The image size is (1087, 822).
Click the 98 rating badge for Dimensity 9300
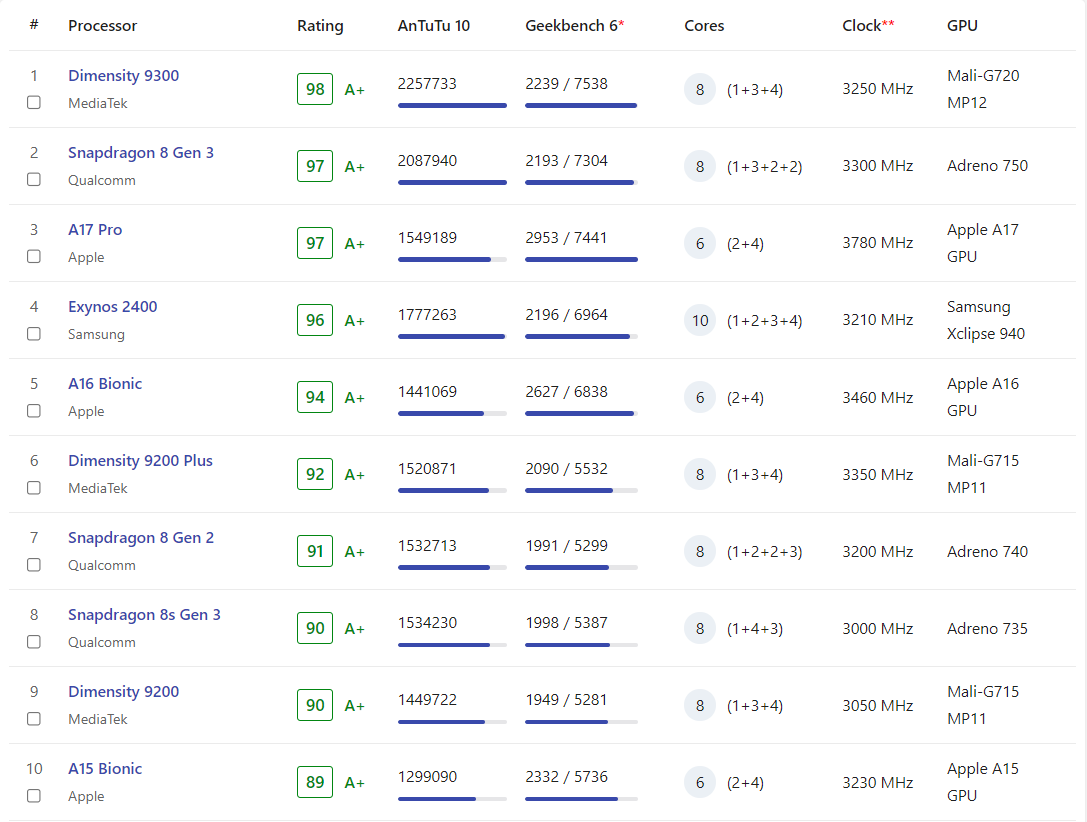pyautogui.click(x=315, y=89)
